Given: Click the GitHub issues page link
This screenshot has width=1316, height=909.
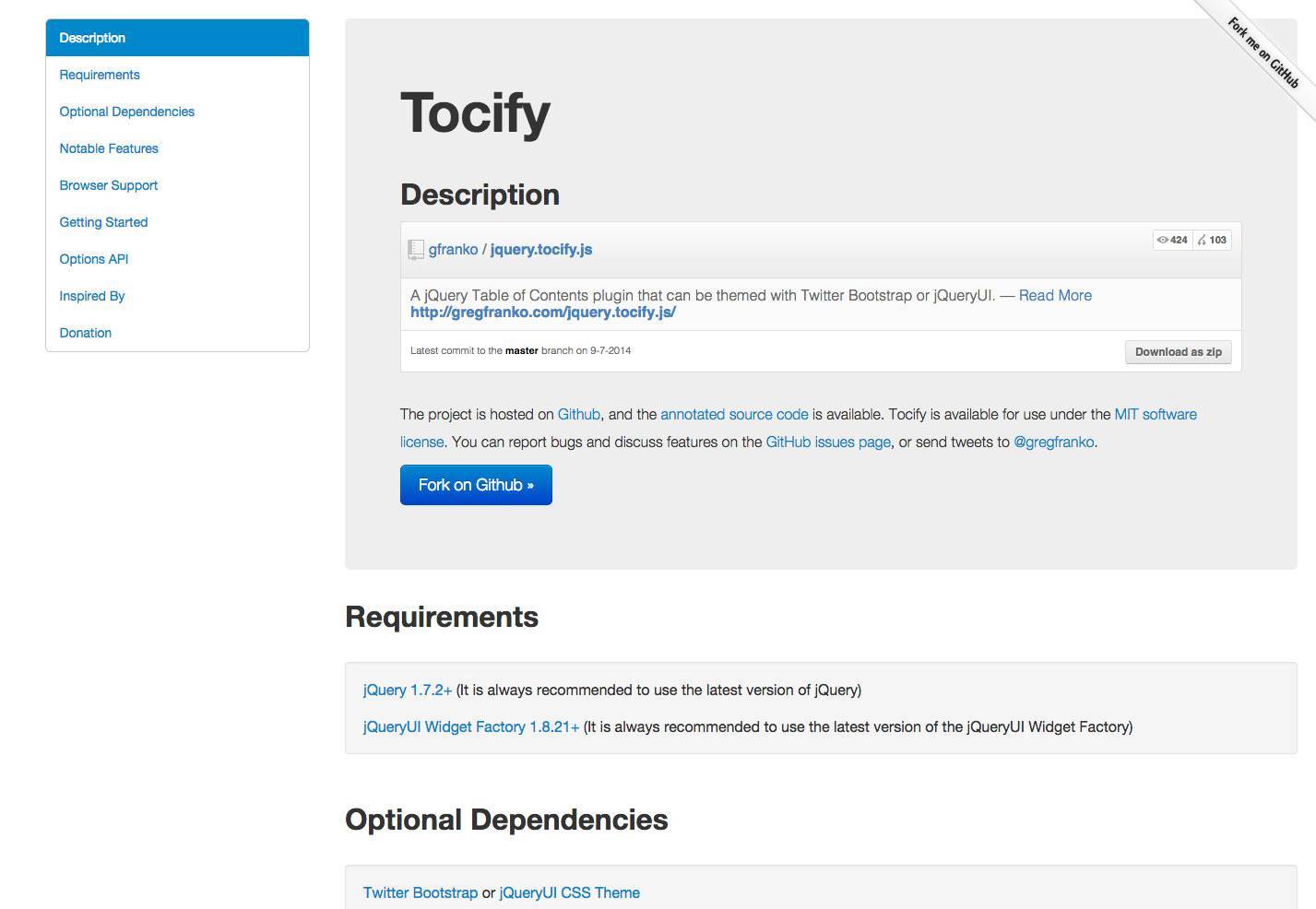Looking at the screenshot, I should tap(828, 443).
